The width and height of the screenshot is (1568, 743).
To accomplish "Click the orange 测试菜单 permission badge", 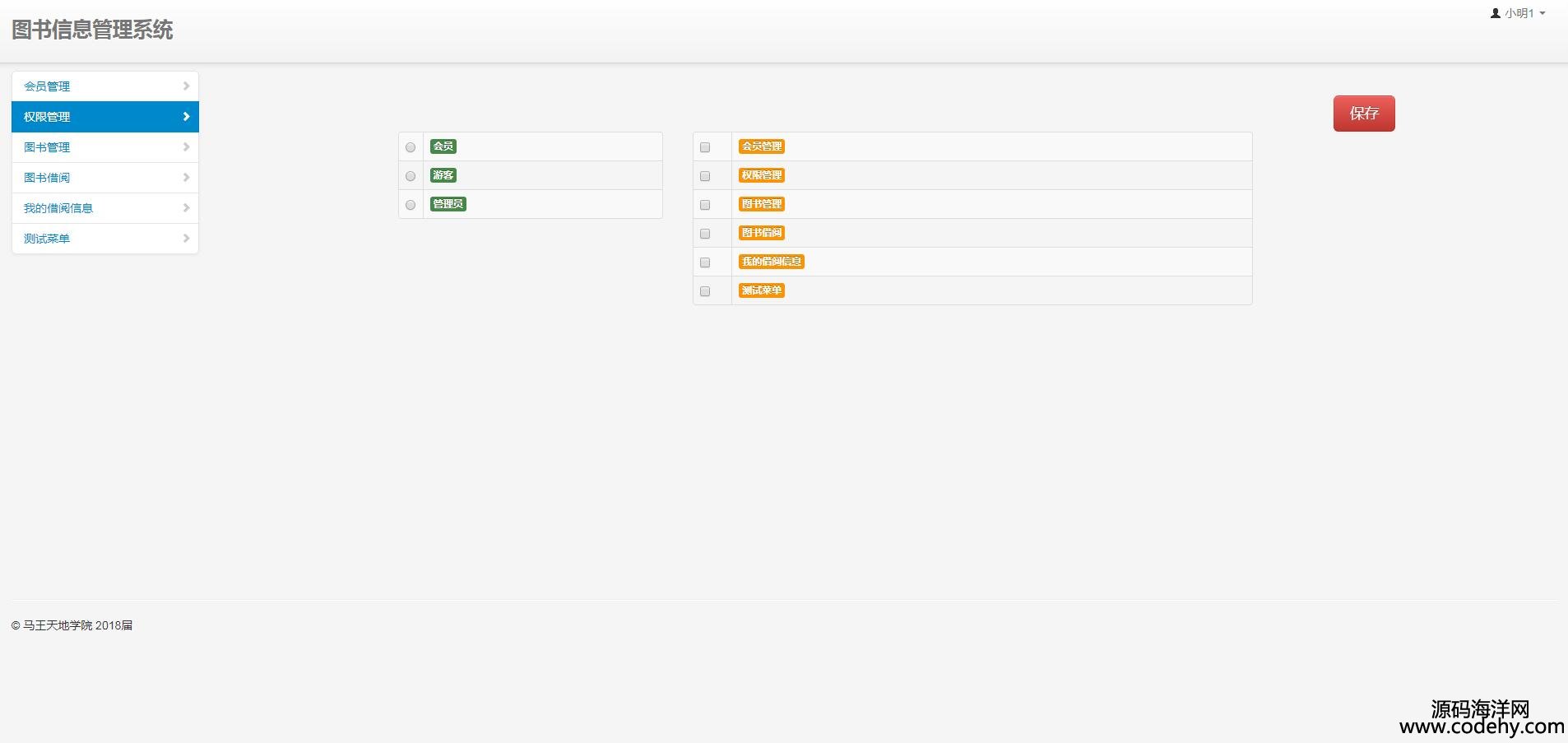I will point(761,290).
